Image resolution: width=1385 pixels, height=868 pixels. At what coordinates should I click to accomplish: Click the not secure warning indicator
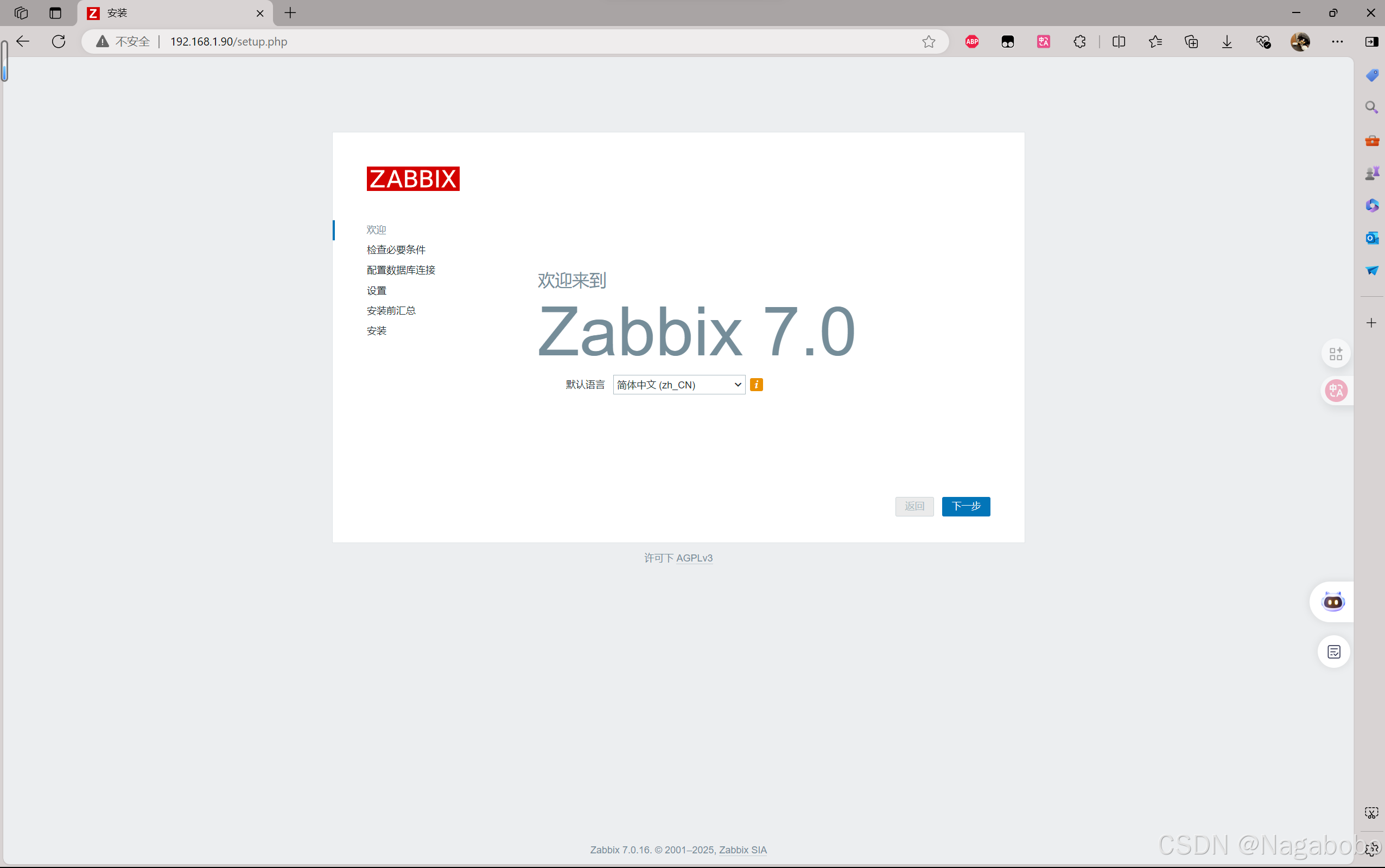click(123, 41)
